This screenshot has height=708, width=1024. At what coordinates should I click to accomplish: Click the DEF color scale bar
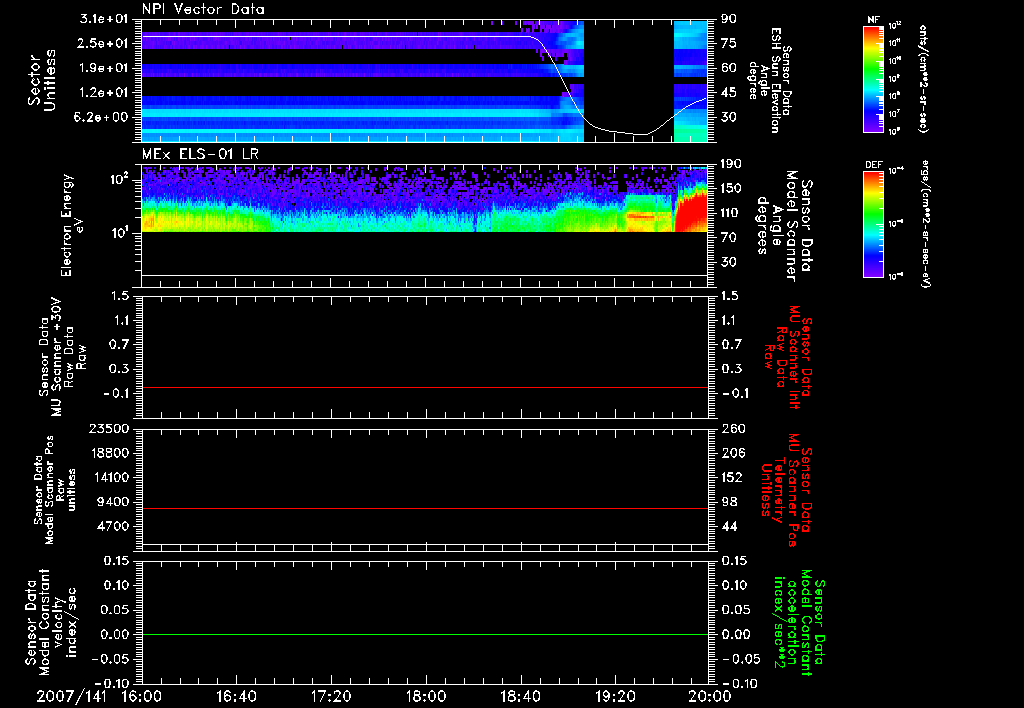click(x=873, y=223)
